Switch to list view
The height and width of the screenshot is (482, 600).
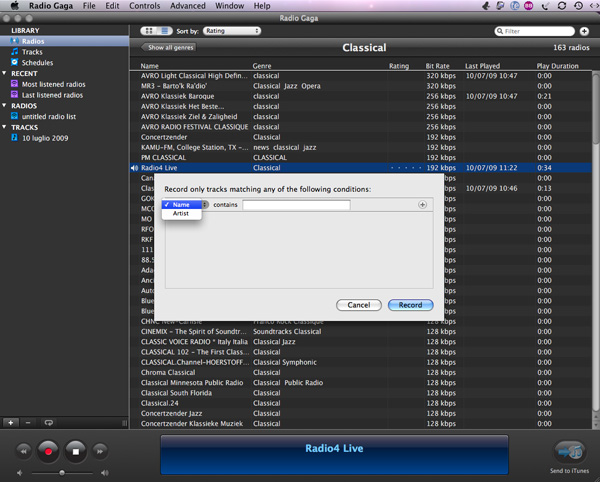[x=165, y=31]
